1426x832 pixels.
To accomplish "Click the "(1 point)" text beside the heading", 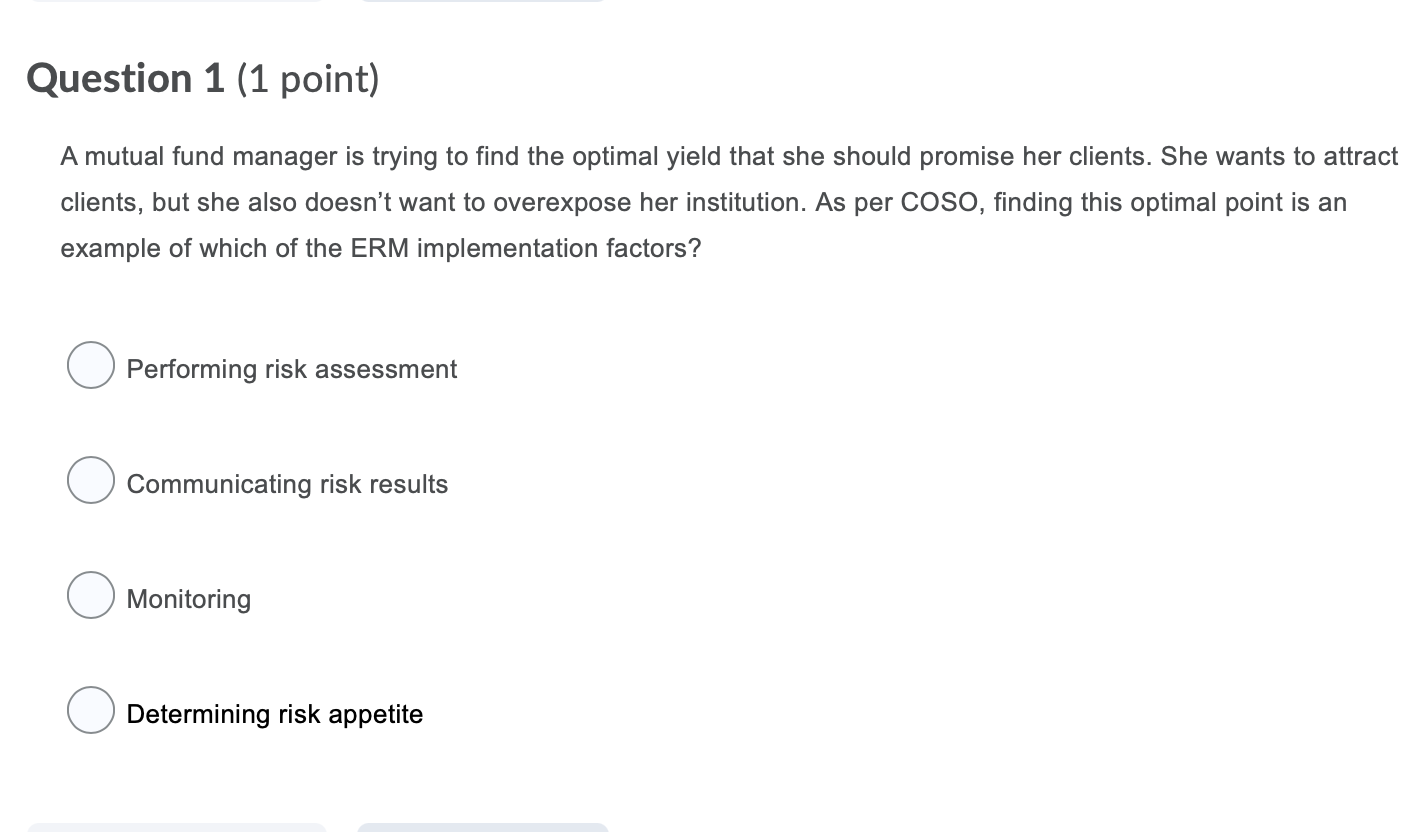I will 308,78.
